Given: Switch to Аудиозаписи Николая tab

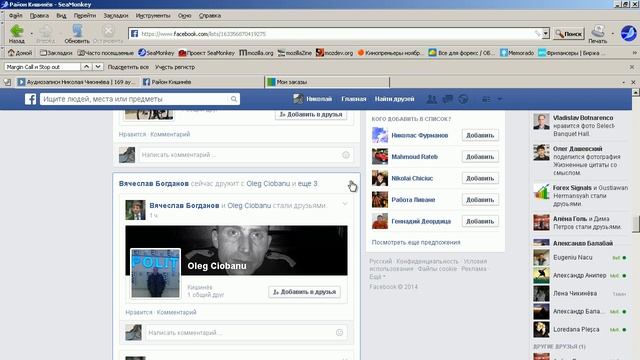Looking at the screenshot, I should point(77,82).
